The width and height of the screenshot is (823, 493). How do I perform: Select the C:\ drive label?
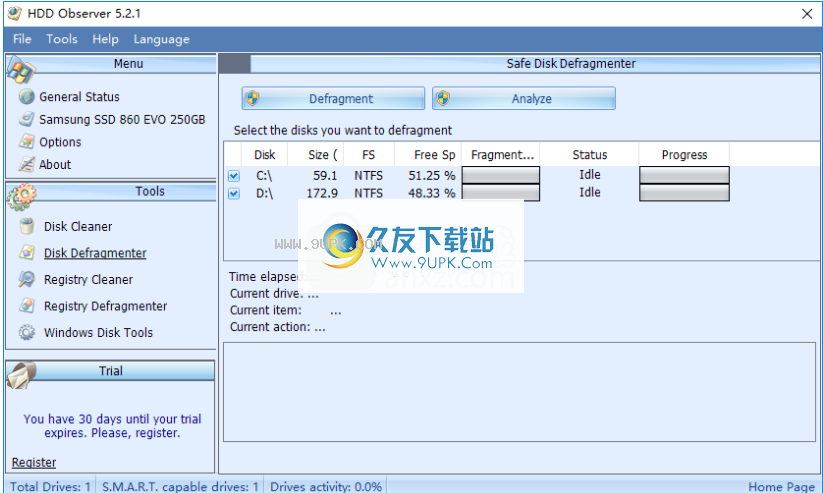264,175
